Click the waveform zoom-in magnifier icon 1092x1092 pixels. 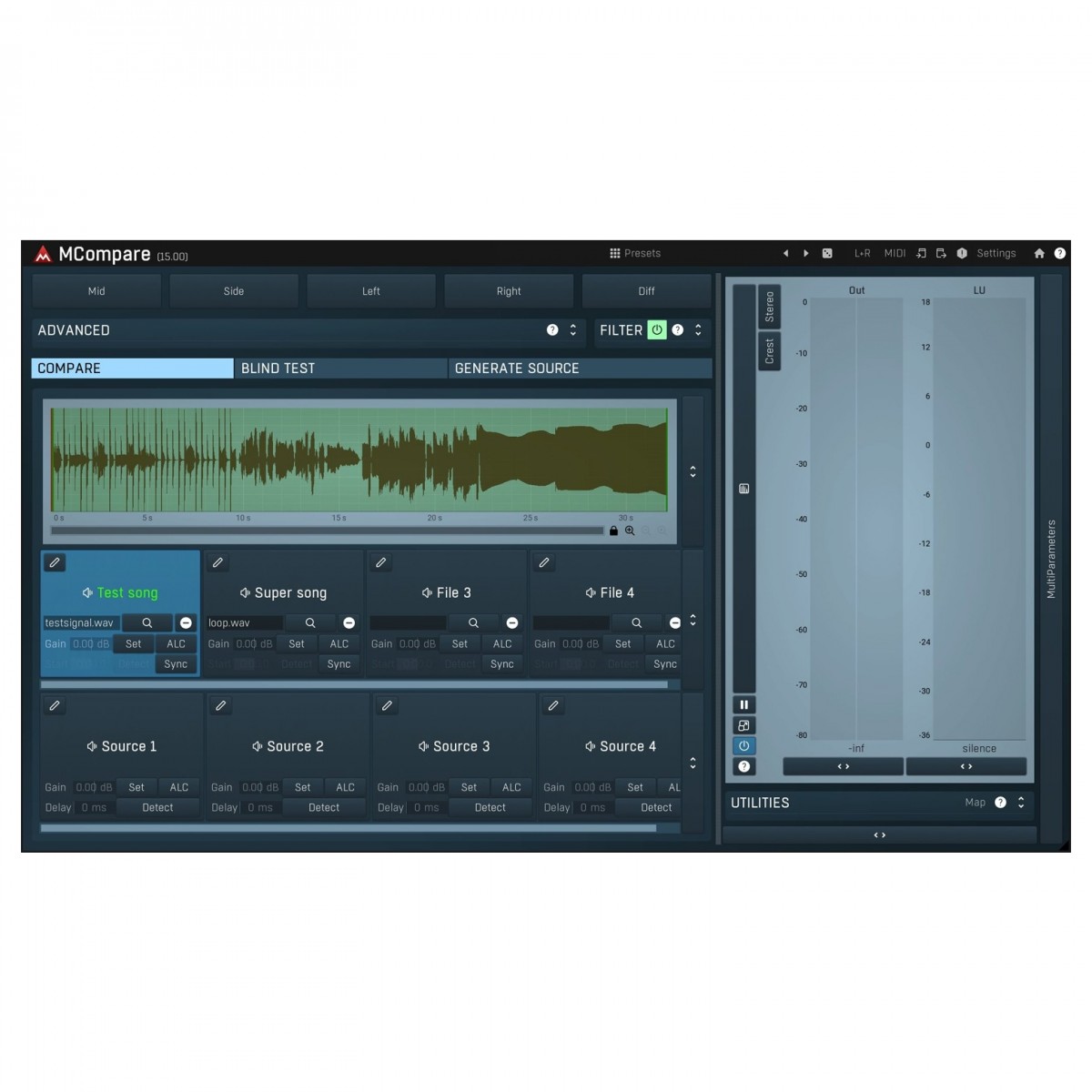pos(630,531)
